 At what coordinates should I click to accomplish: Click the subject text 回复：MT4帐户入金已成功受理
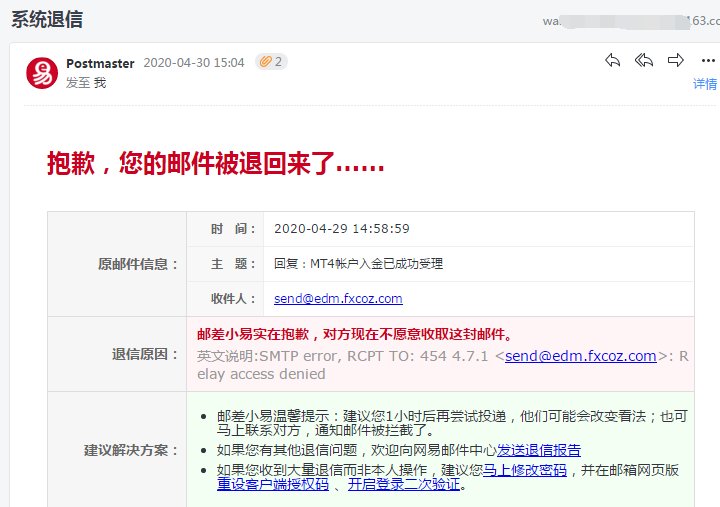pyautogui.click(x=358, y=264)
